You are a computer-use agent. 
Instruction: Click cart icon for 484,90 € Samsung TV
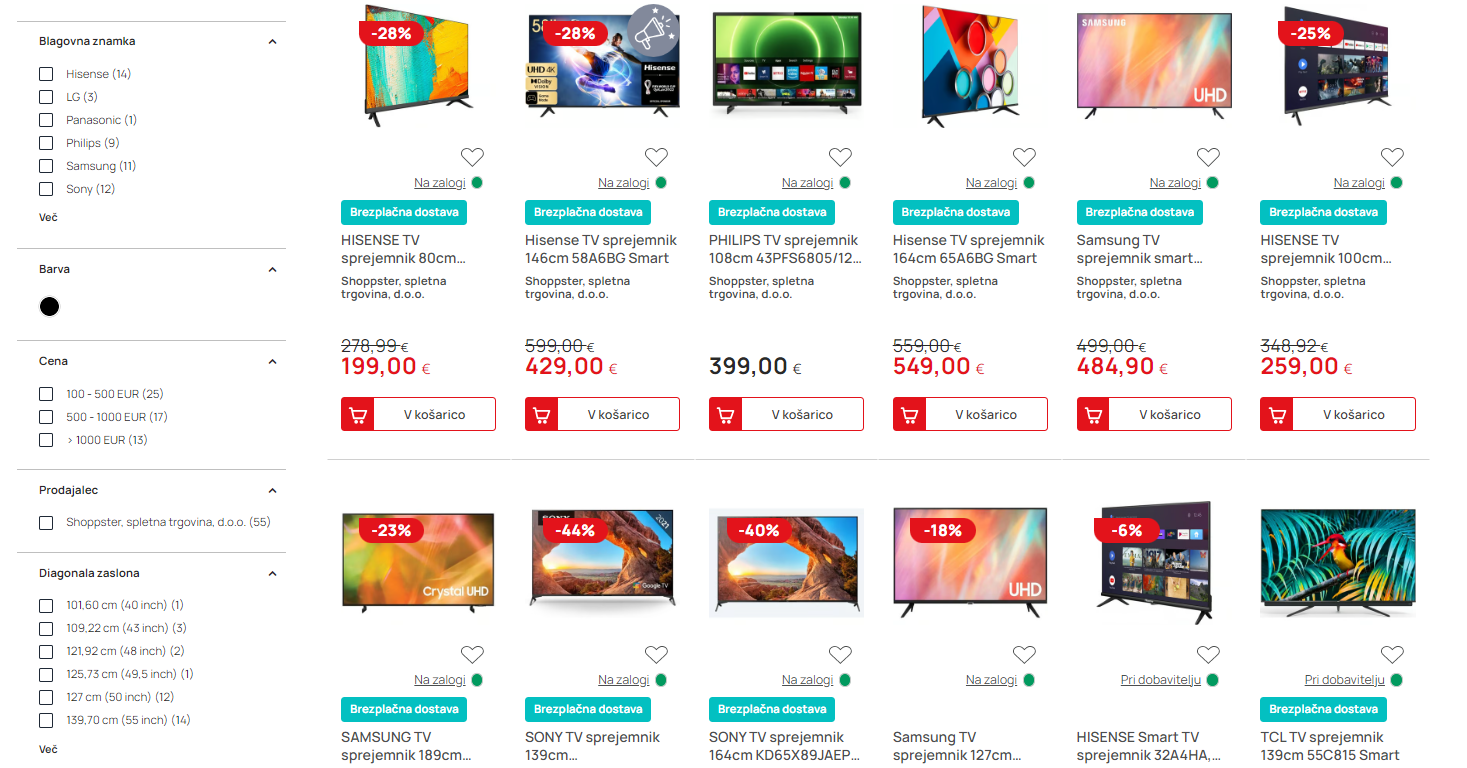(1093, 414)
